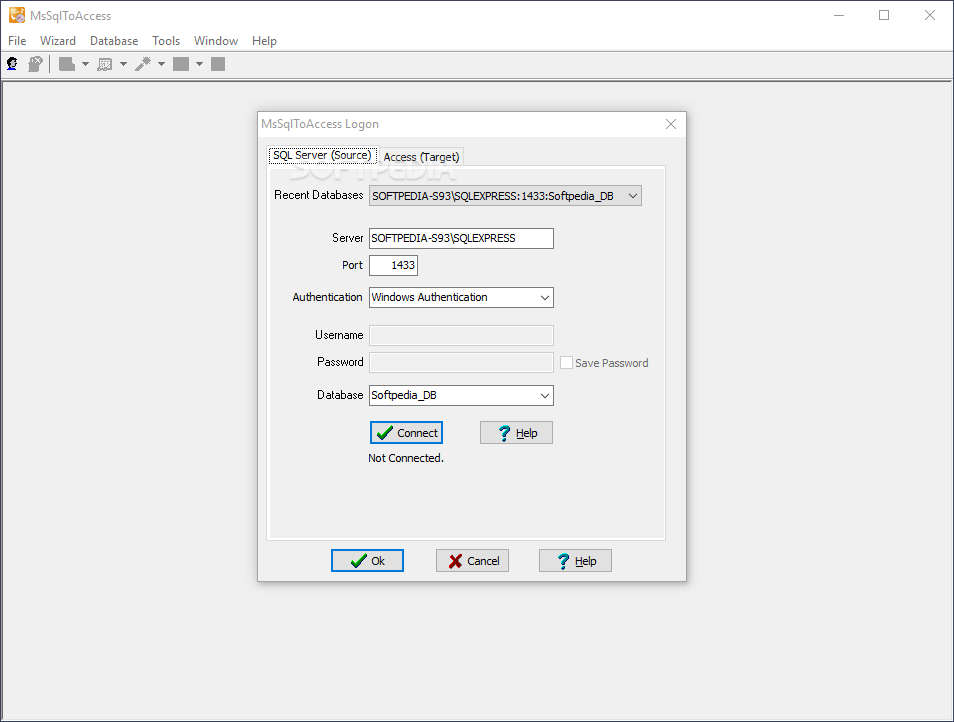954x722 pixels.
Task: Click the 'Authentication' label
Action: click(x=327, y=297)
